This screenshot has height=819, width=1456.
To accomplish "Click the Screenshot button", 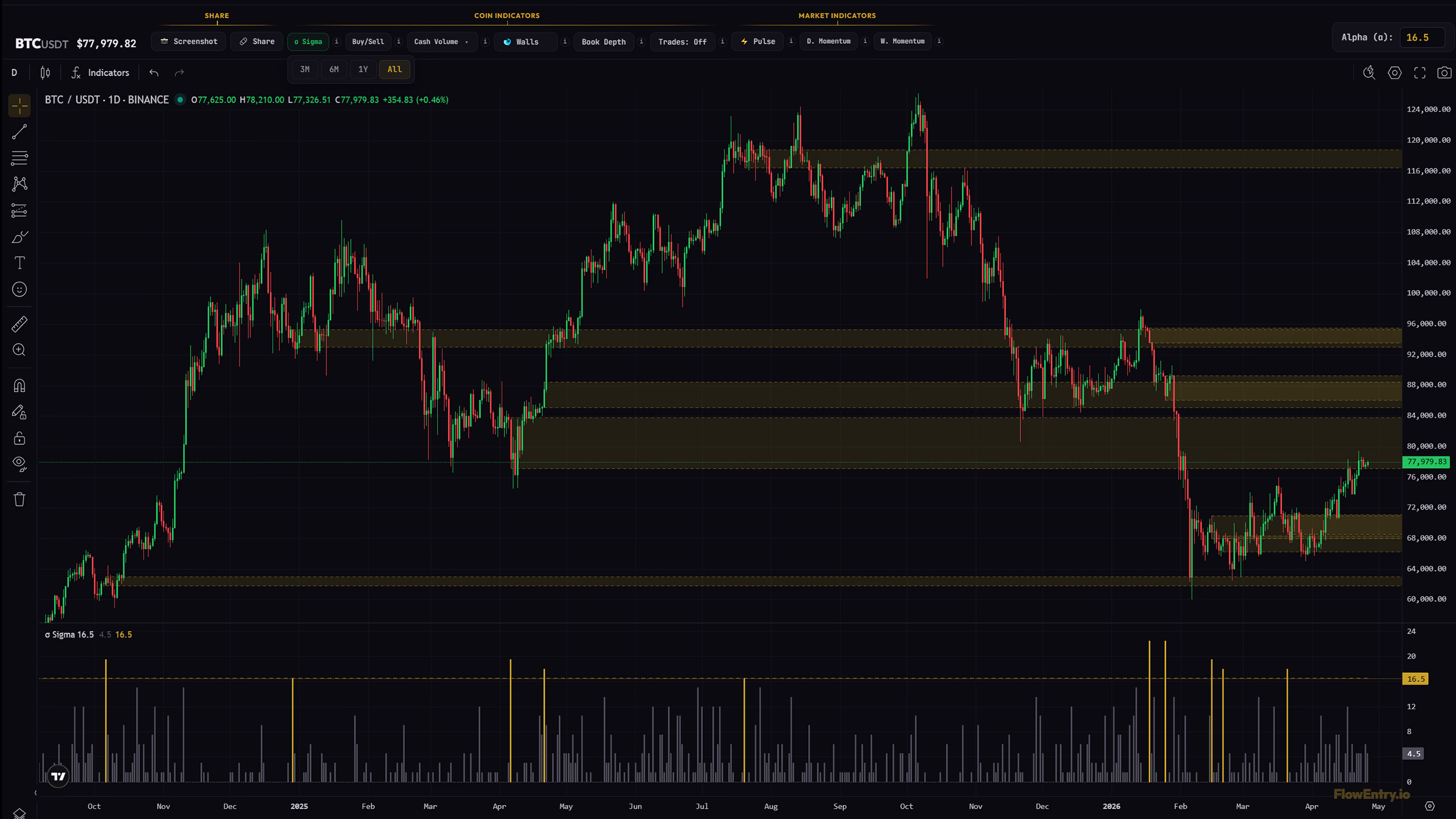I will [x=189, y=42].
